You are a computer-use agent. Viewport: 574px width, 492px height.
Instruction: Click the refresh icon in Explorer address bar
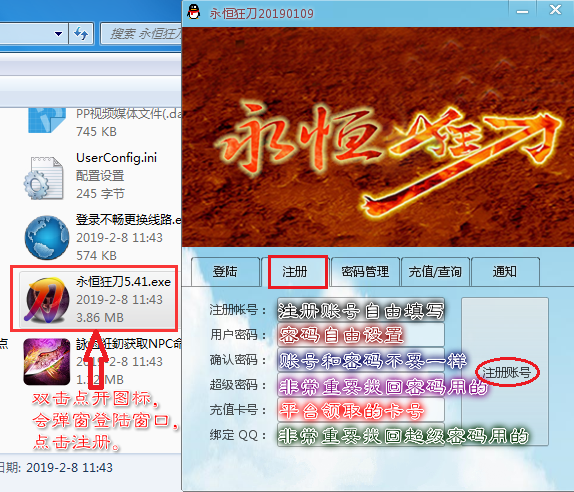coord(81,34)
